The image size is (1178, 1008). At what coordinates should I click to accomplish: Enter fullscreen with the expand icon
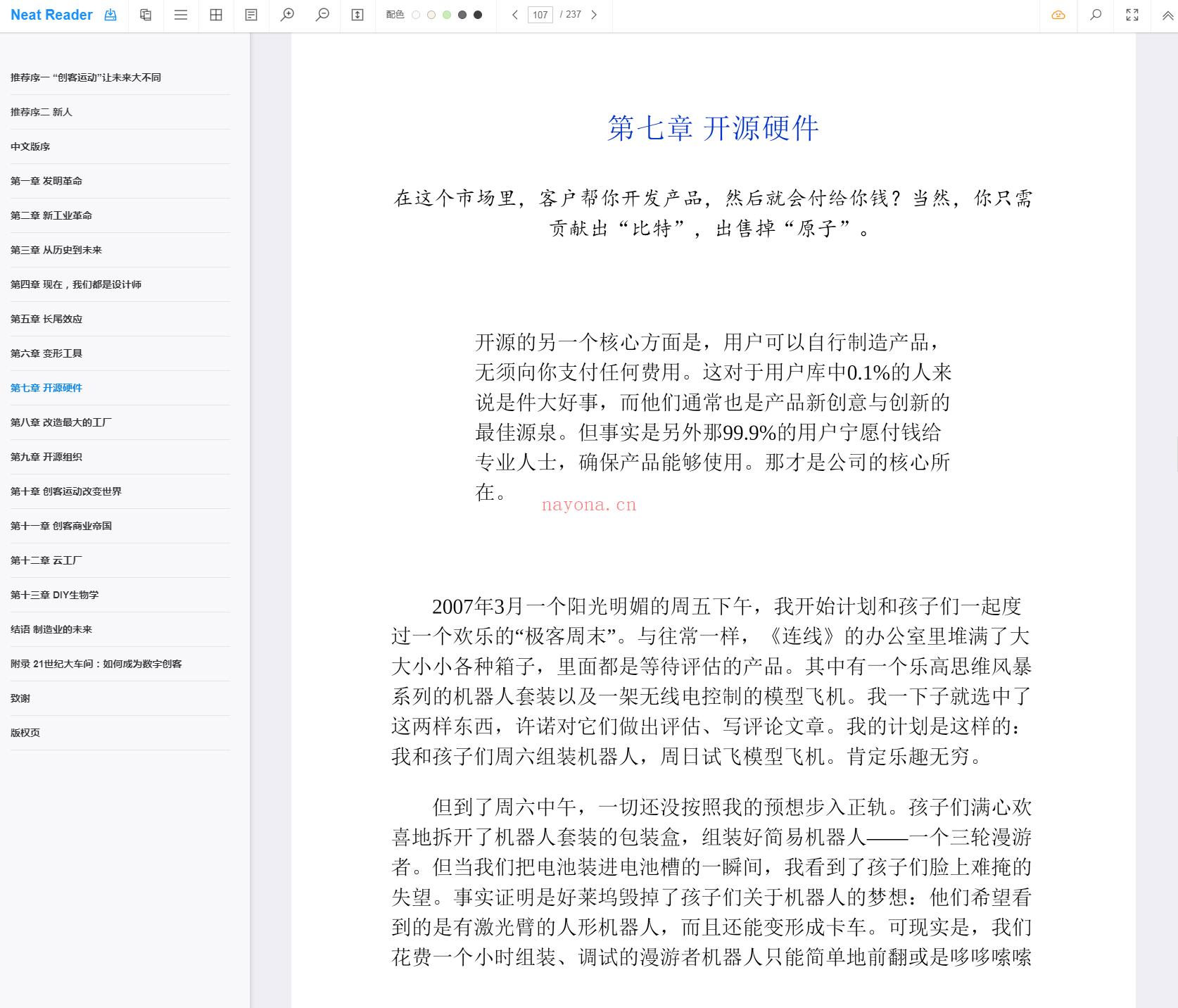click(1132, 15)
